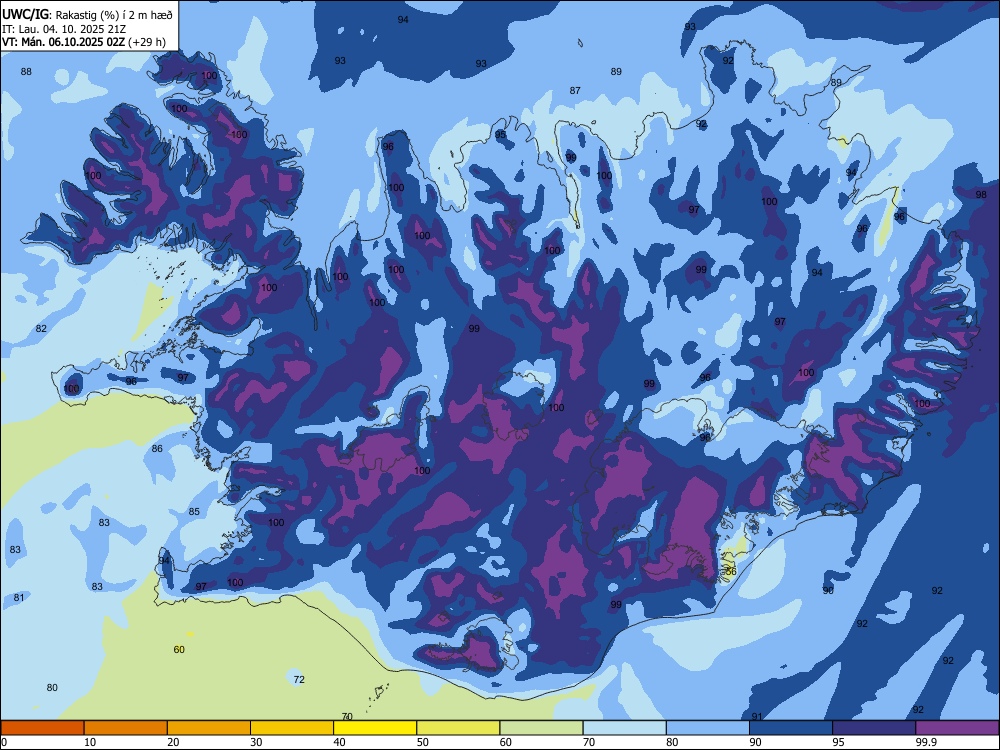The image size is (1000, 750).
Task: Click the 95–99.9 dark indigo legend swatch
Action: (x=874, y=728)
